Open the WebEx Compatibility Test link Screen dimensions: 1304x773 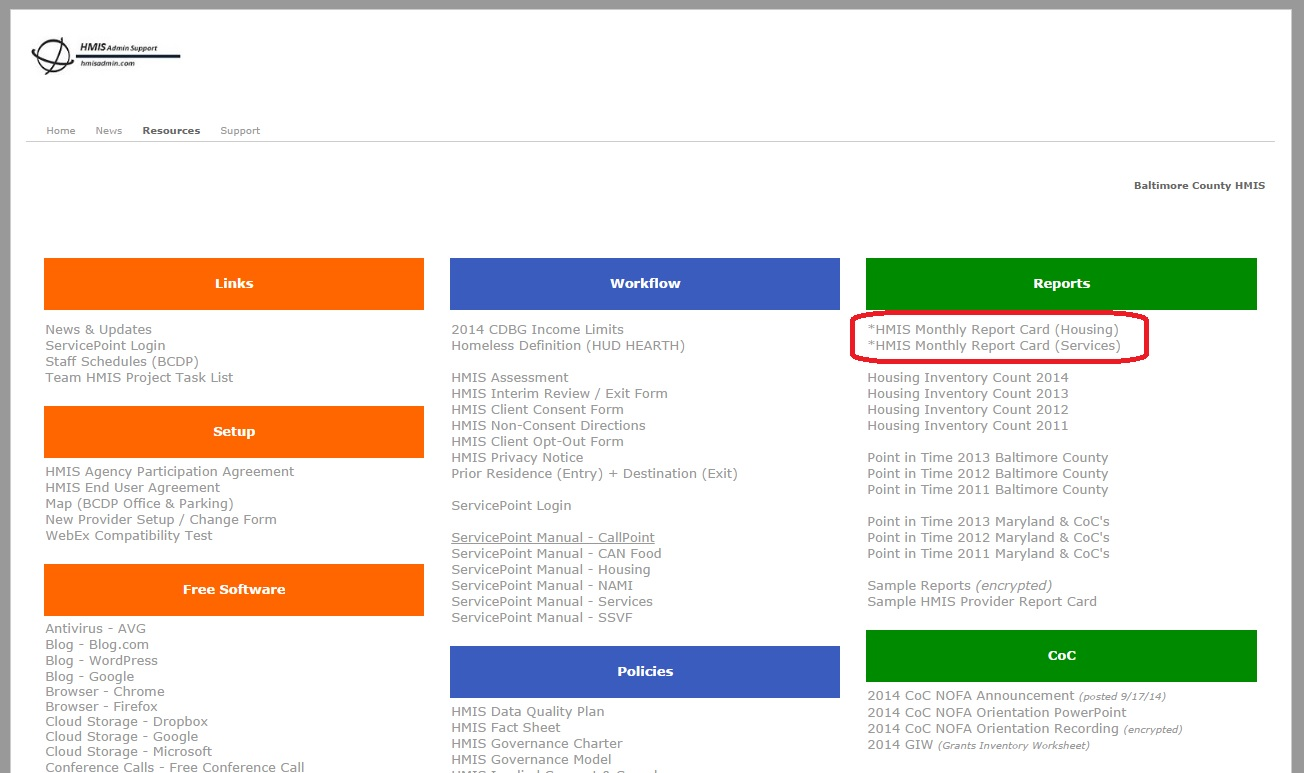click(x=128, y=535)
